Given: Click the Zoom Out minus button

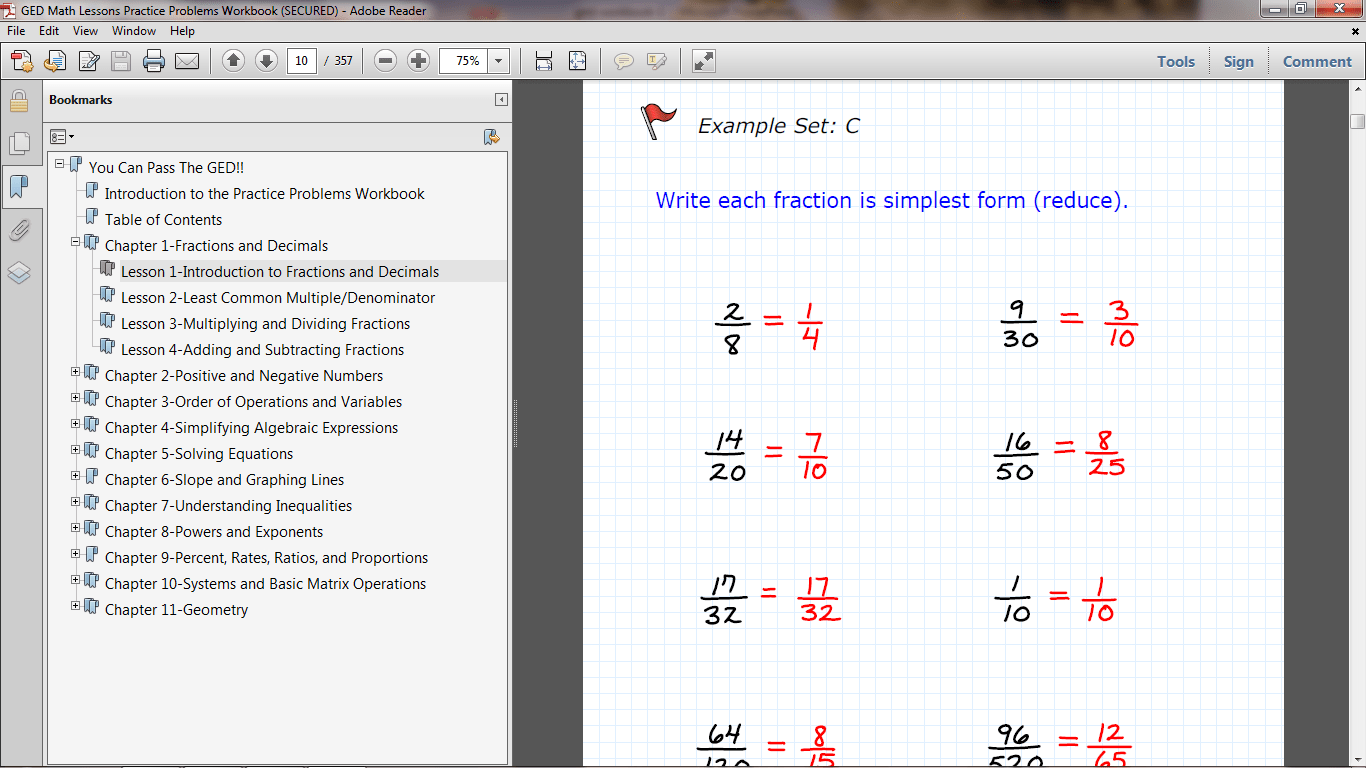Looking at the screenshot, I should point(386,61).
